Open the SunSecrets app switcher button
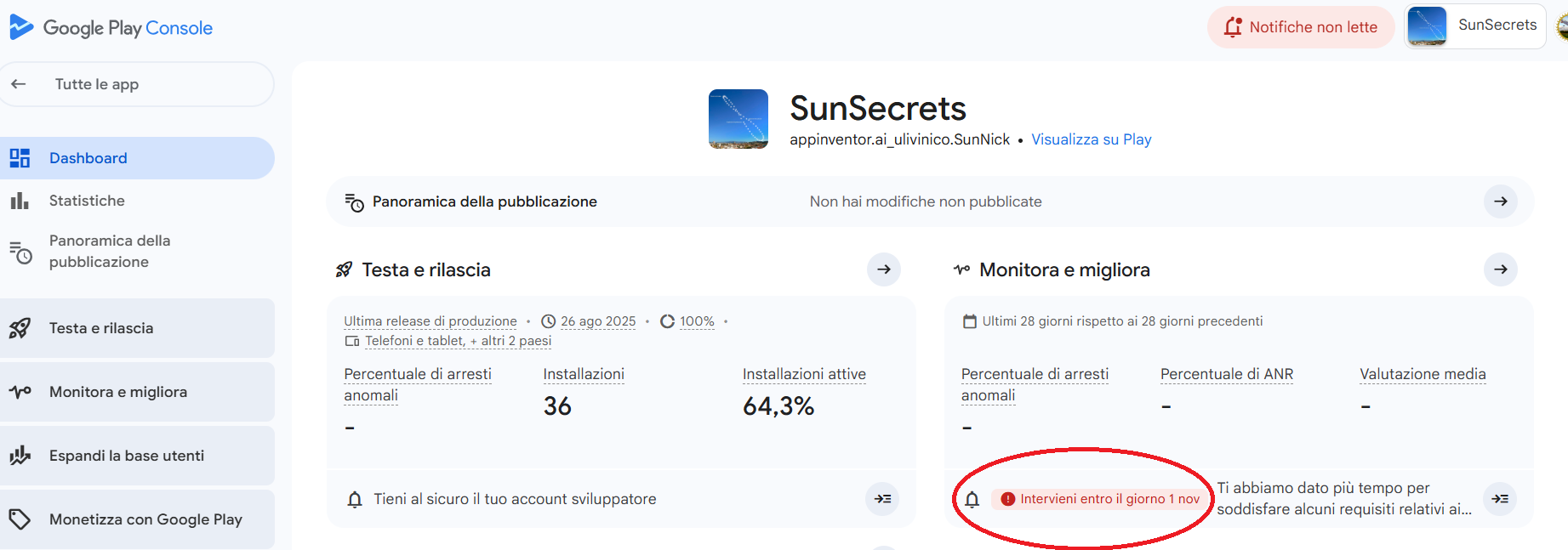 (1475, 26)
